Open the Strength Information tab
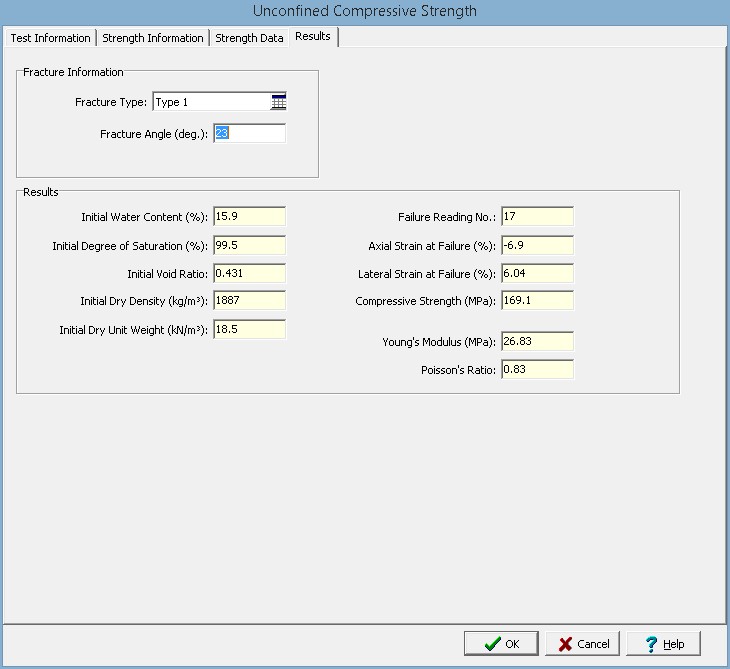 (153, 38)
